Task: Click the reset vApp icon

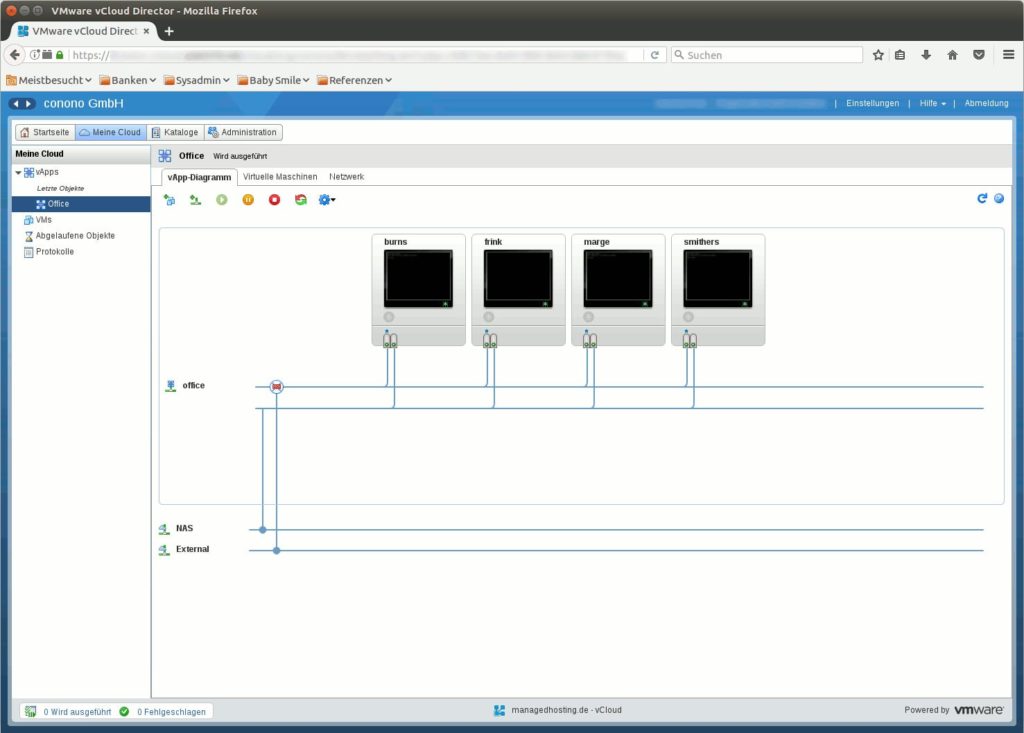Action: 300,200
